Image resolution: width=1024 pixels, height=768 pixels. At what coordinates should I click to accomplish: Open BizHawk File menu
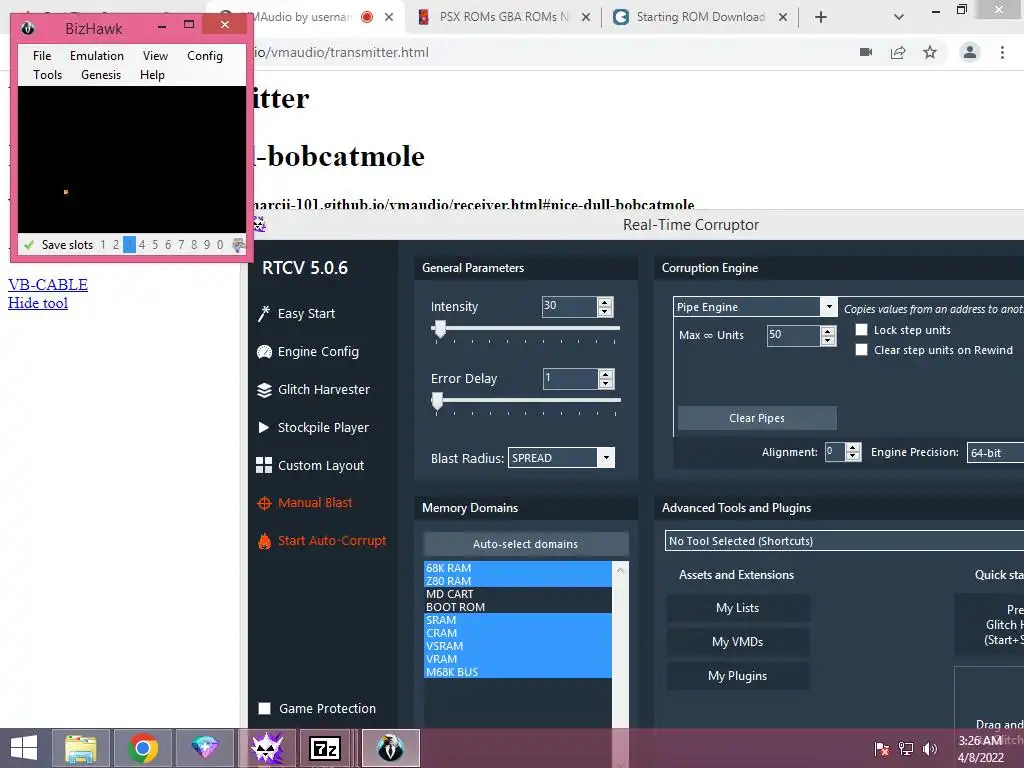click(42, 56)
